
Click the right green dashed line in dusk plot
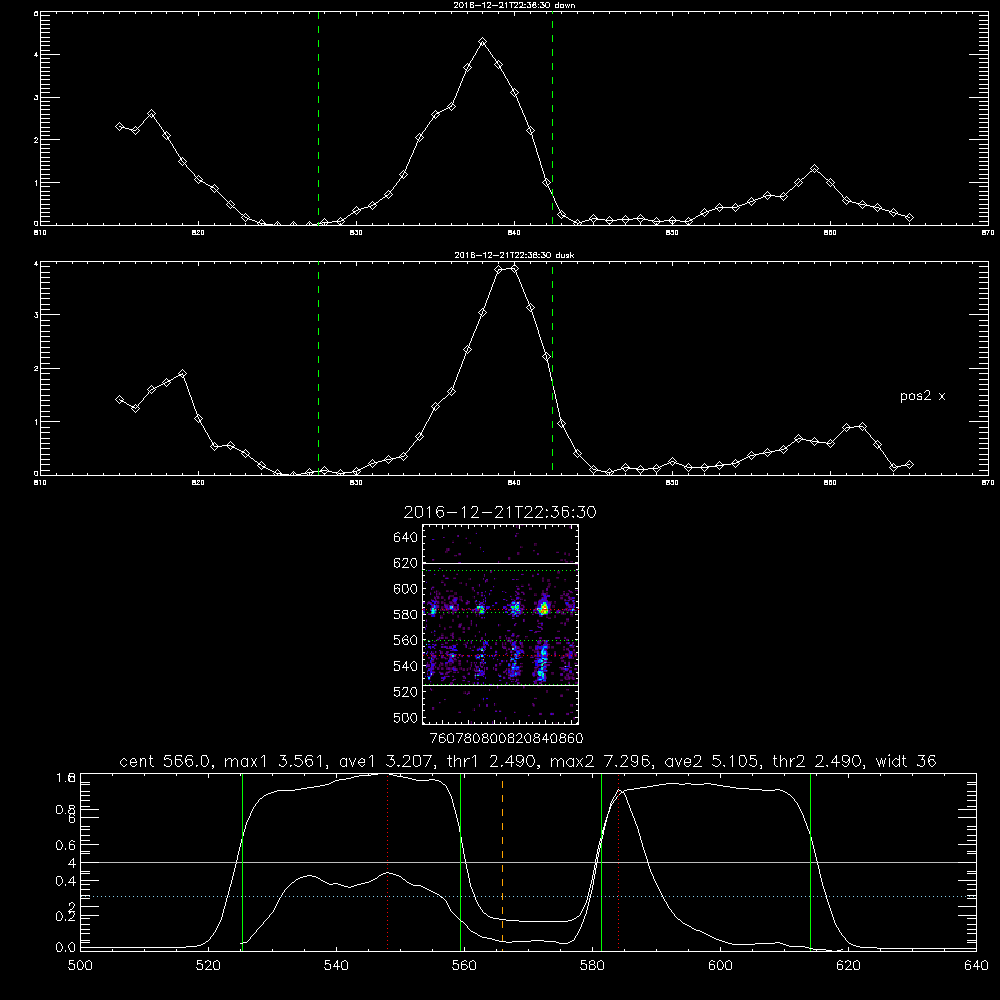point(552,368)
